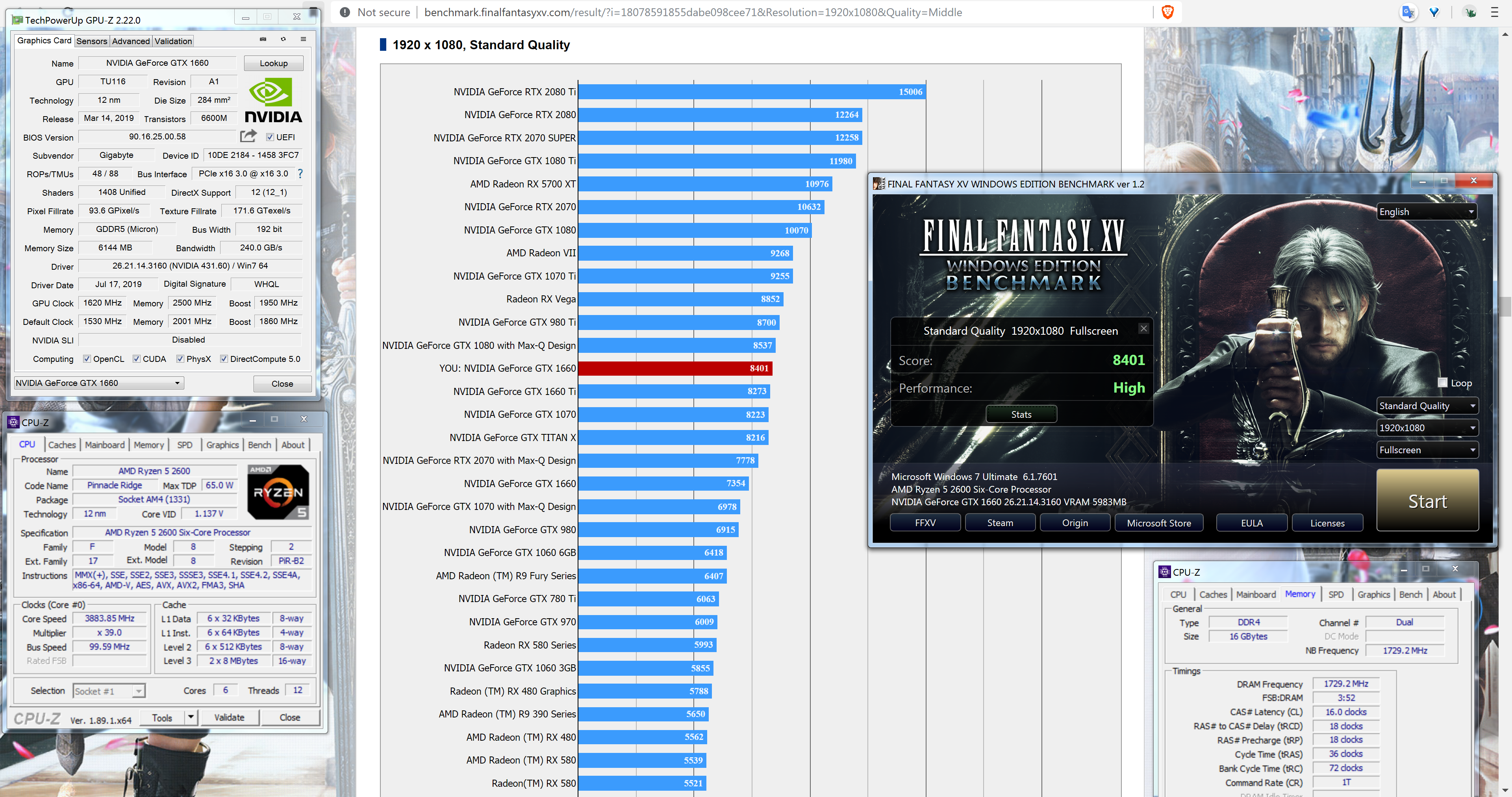Image resolution: width=1512 pixels, height=797 pixels.
Task: Open the Caches tab in left CPU-Z
Action: pyautogui.click(x=62, y=445)
